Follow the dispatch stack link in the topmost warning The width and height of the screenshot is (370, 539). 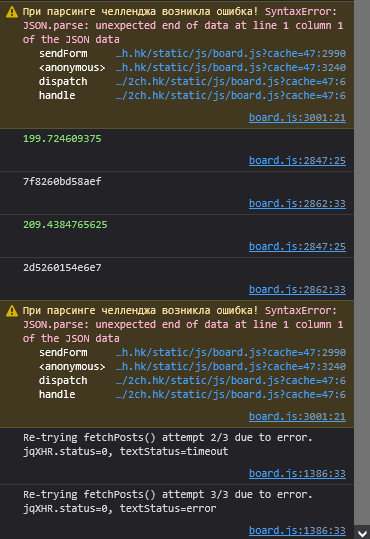pyautogui.click(x=231, y=82)
